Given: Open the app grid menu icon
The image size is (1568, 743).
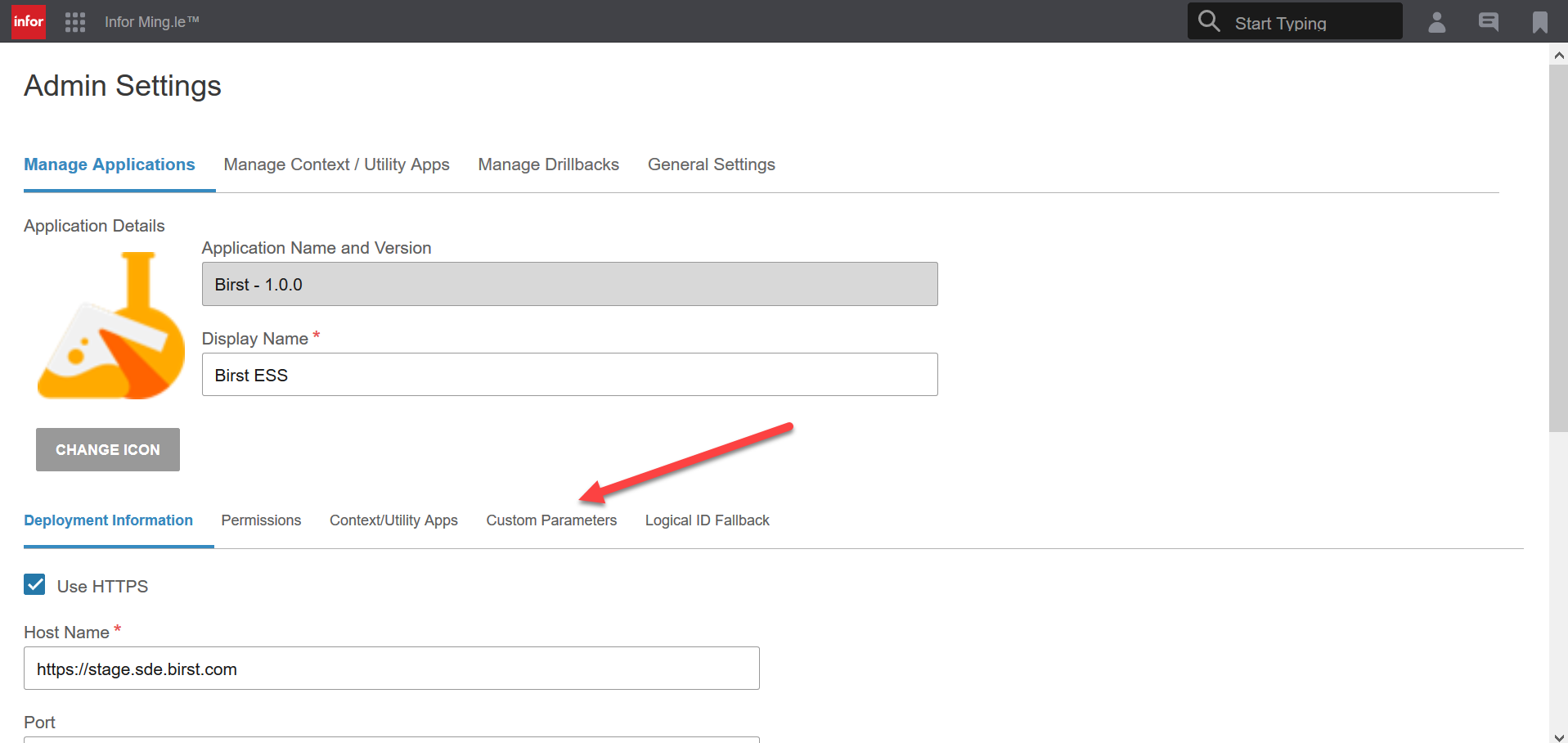Looking at the screenshot, I should point(75,22).
